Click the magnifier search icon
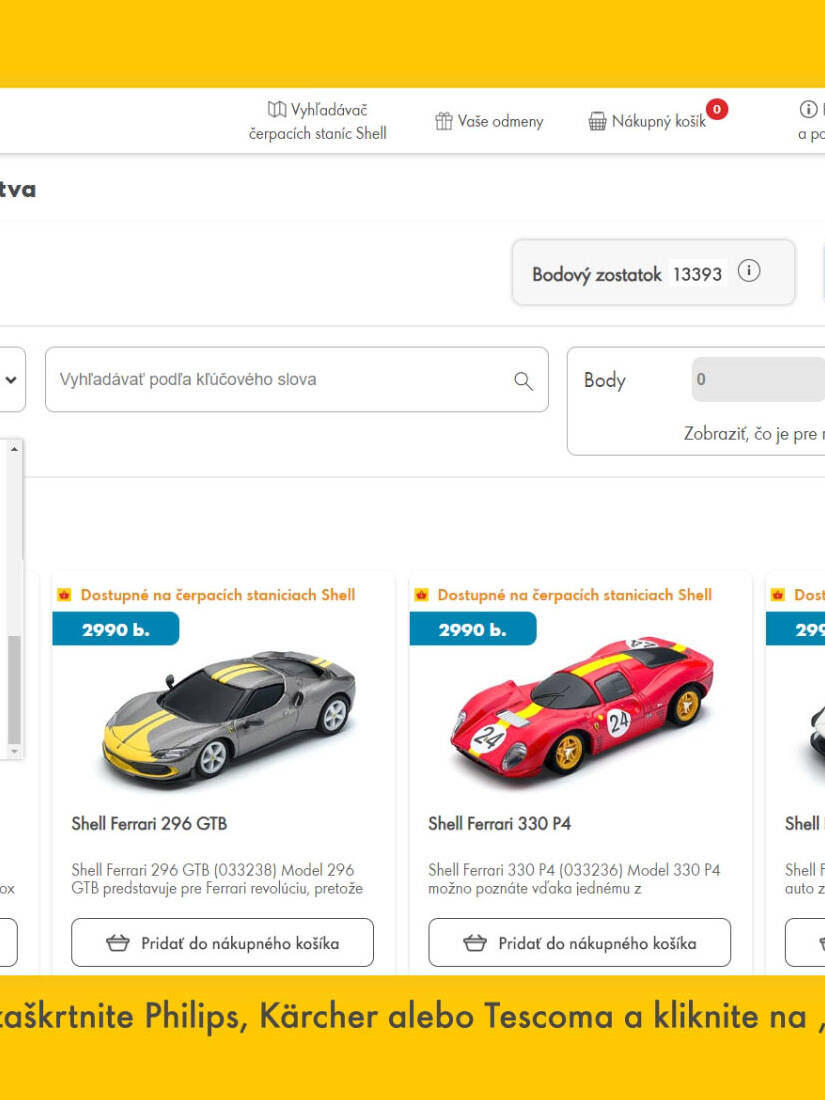Image resolution: width=825 pixels, height=1100 pixels. click(523, 381)
